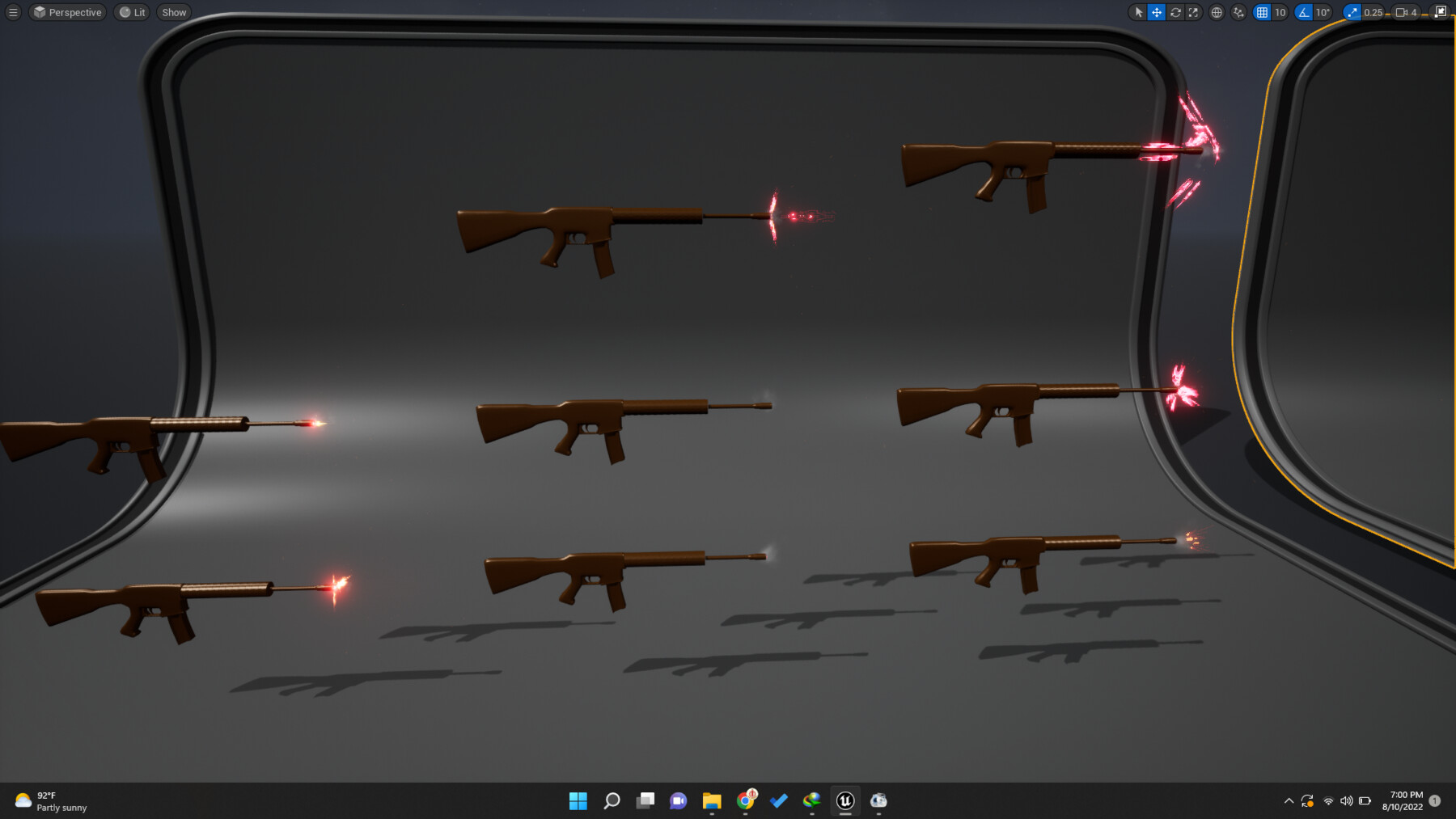Click the grid snap size value 10
The height and width of the screenshot is (819, 1456).
click(x=1279, y=12)
